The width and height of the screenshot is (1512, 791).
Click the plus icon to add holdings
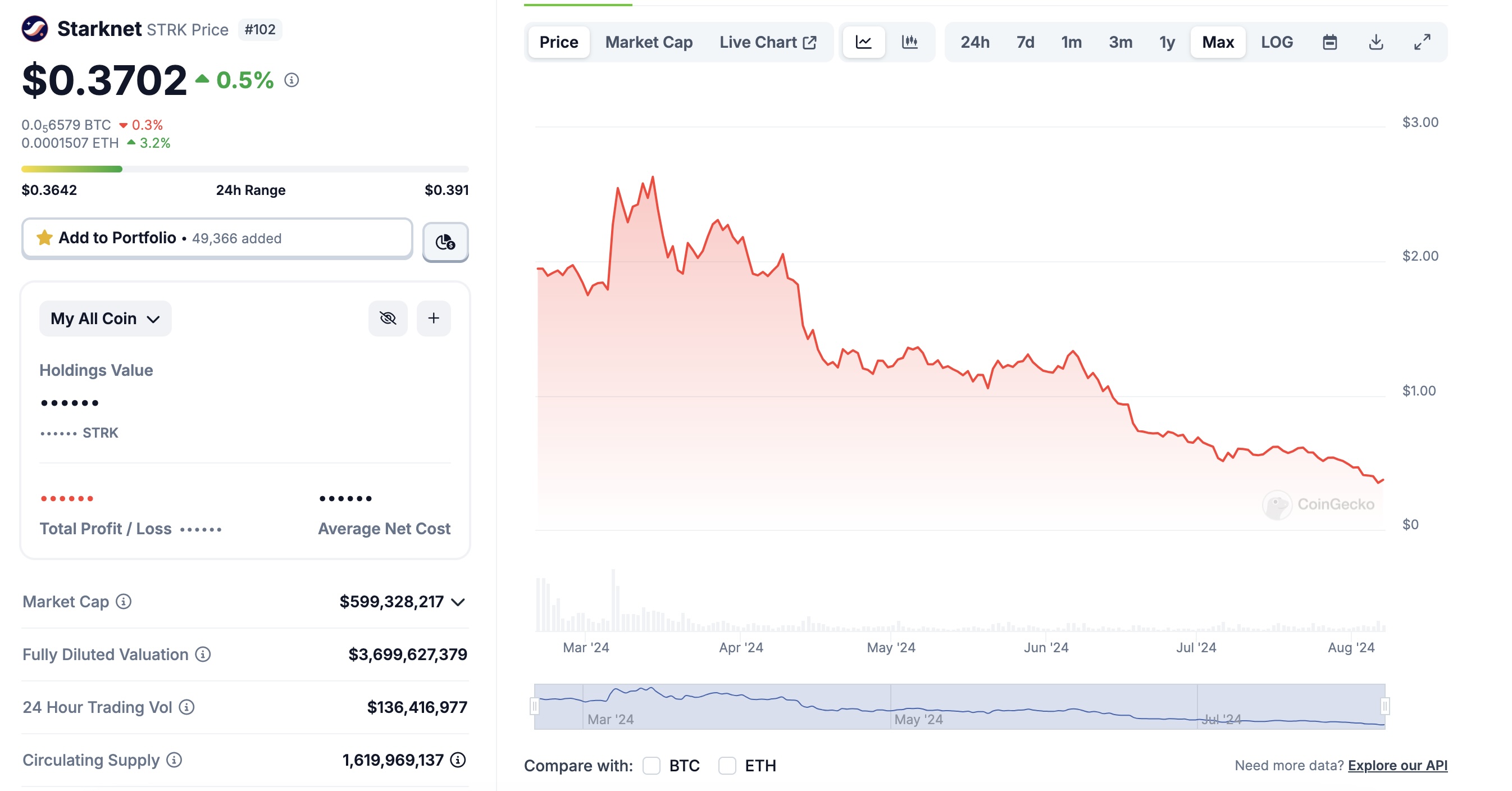pos(433,319)
